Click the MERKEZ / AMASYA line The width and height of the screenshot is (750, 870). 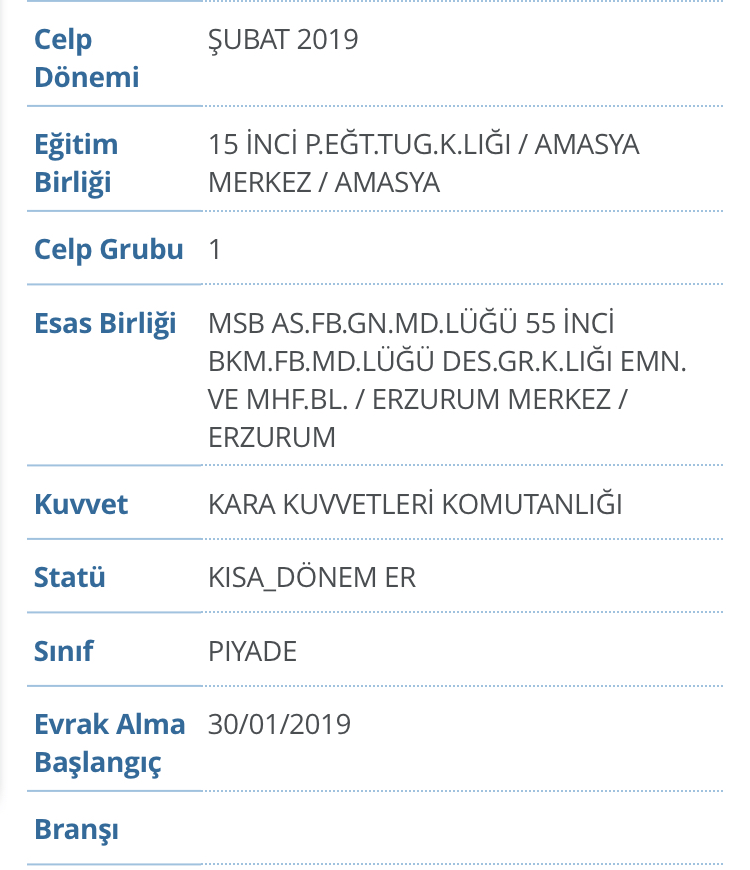(324, 183)
